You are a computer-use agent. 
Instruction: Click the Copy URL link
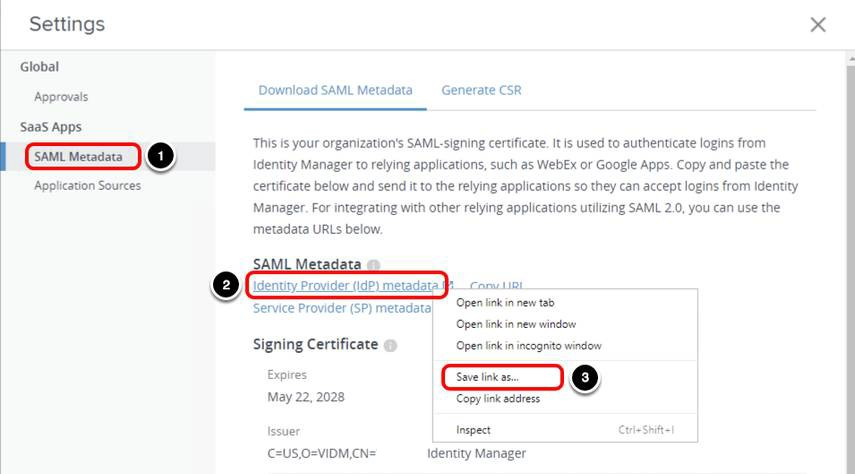point(496,286)
